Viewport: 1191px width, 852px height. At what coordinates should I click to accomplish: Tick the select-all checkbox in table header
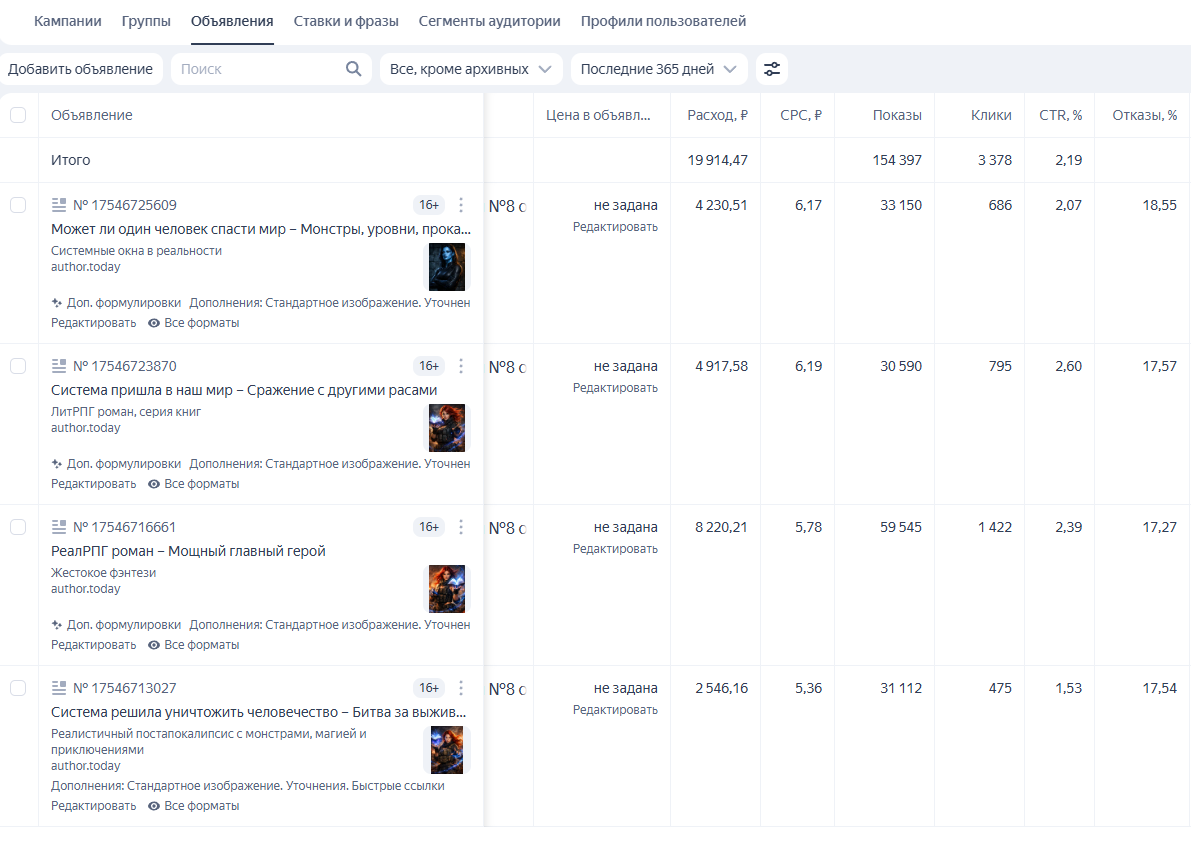tap(18, 115)
